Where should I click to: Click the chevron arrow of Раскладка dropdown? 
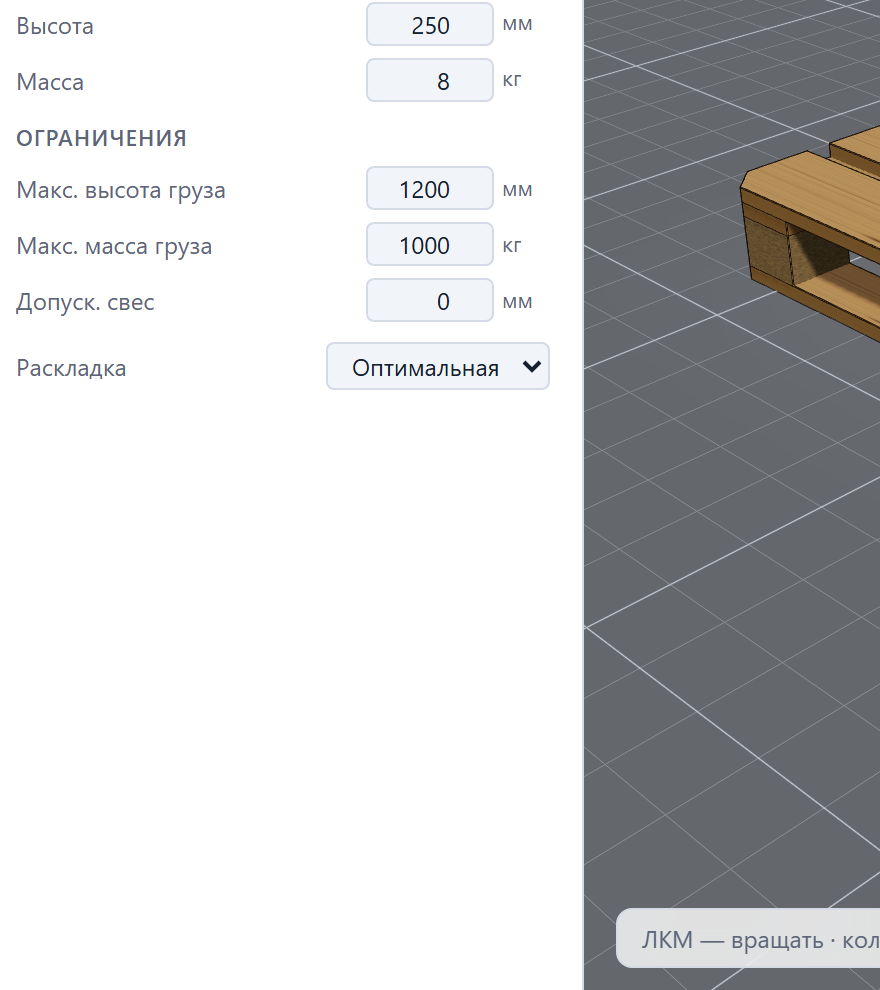point(532,366)
